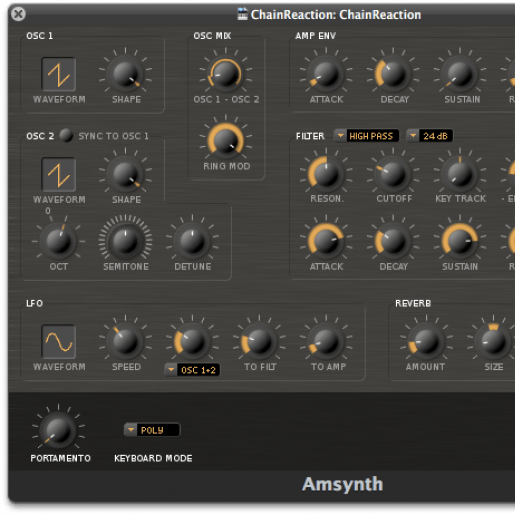The width and height of the screenshot is (515, 515).
Task: Click the Amp Env Attack knob
Action: click(x=326, y=74)
